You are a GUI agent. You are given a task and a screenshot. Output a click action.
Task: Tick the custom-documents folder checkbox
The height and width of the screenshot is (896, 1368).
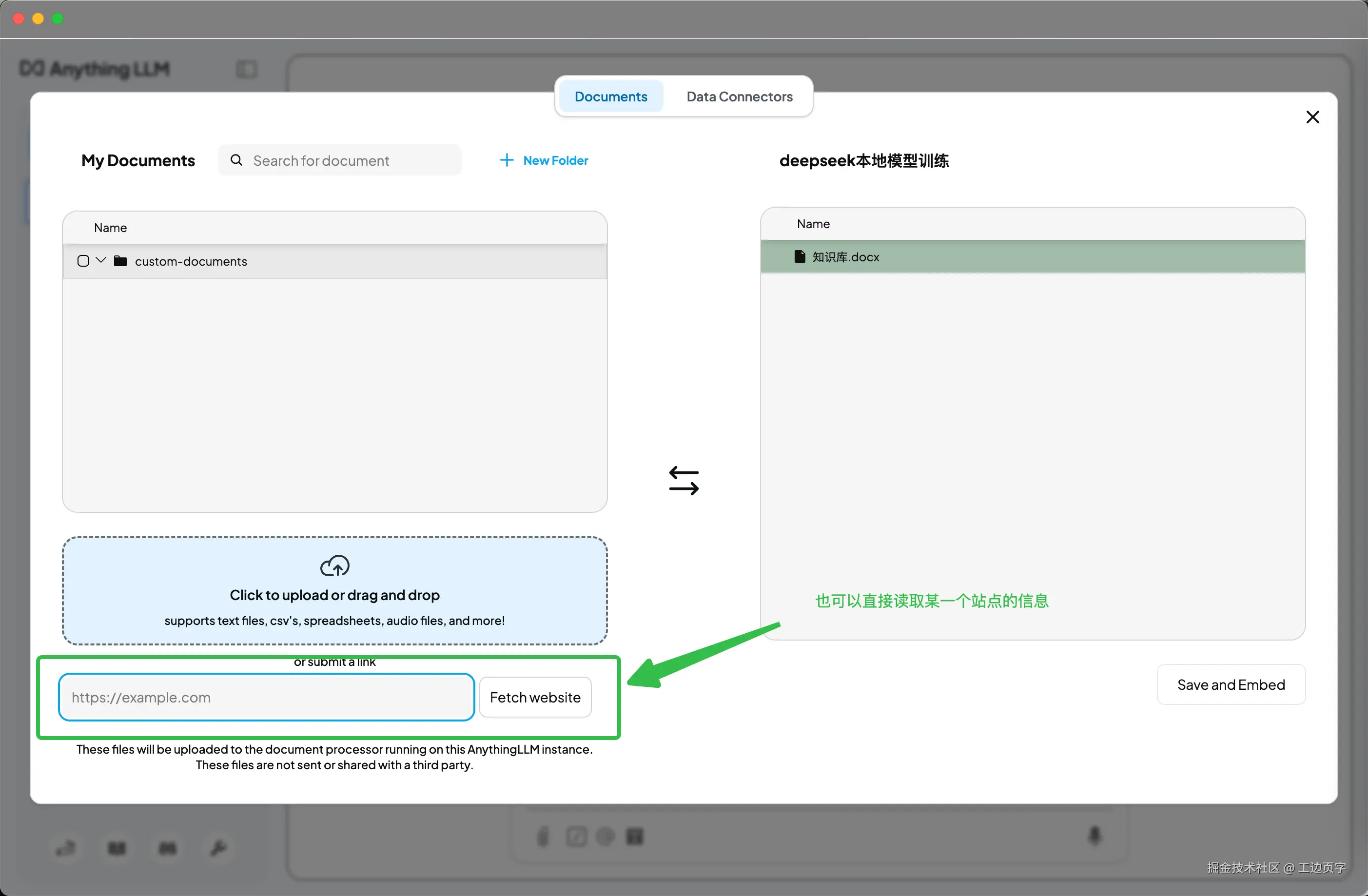pyautogui.click(x=83, y=261)
